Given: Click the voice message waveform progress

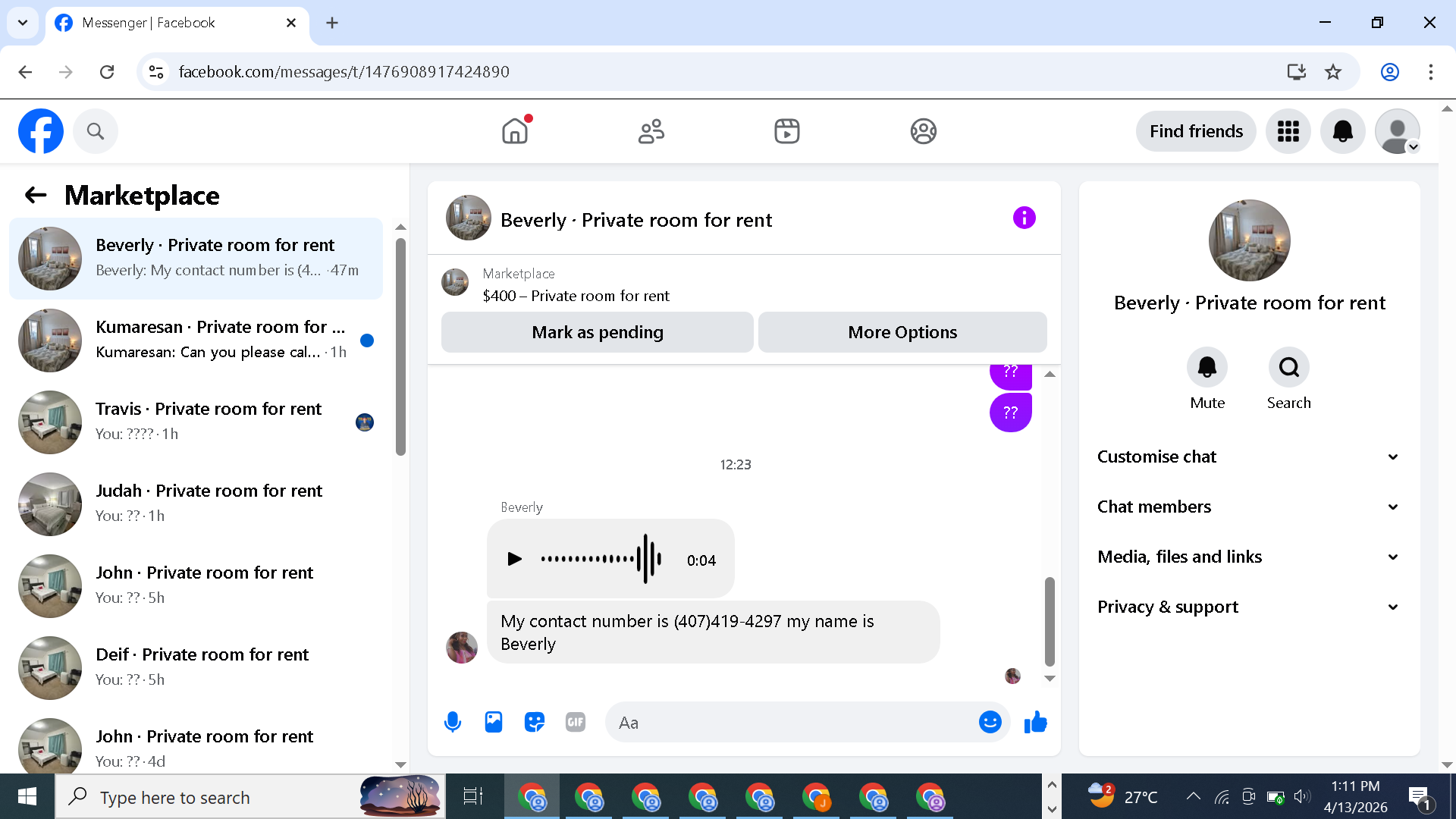Looking at the screenshot, I should pyautogui.click(x=601, y=560).
